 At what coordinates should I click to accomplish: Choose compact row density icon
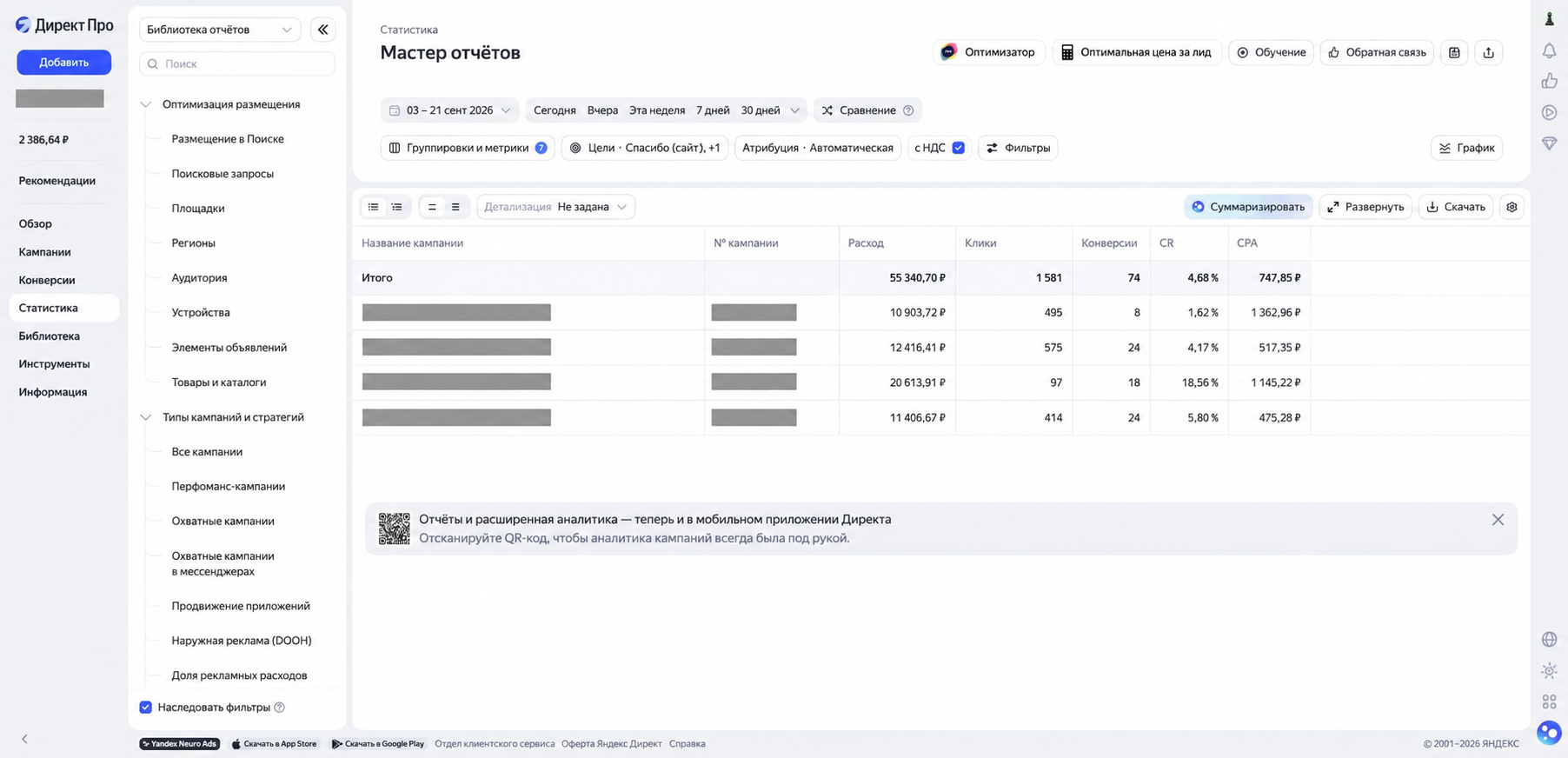tap(432, 207)
